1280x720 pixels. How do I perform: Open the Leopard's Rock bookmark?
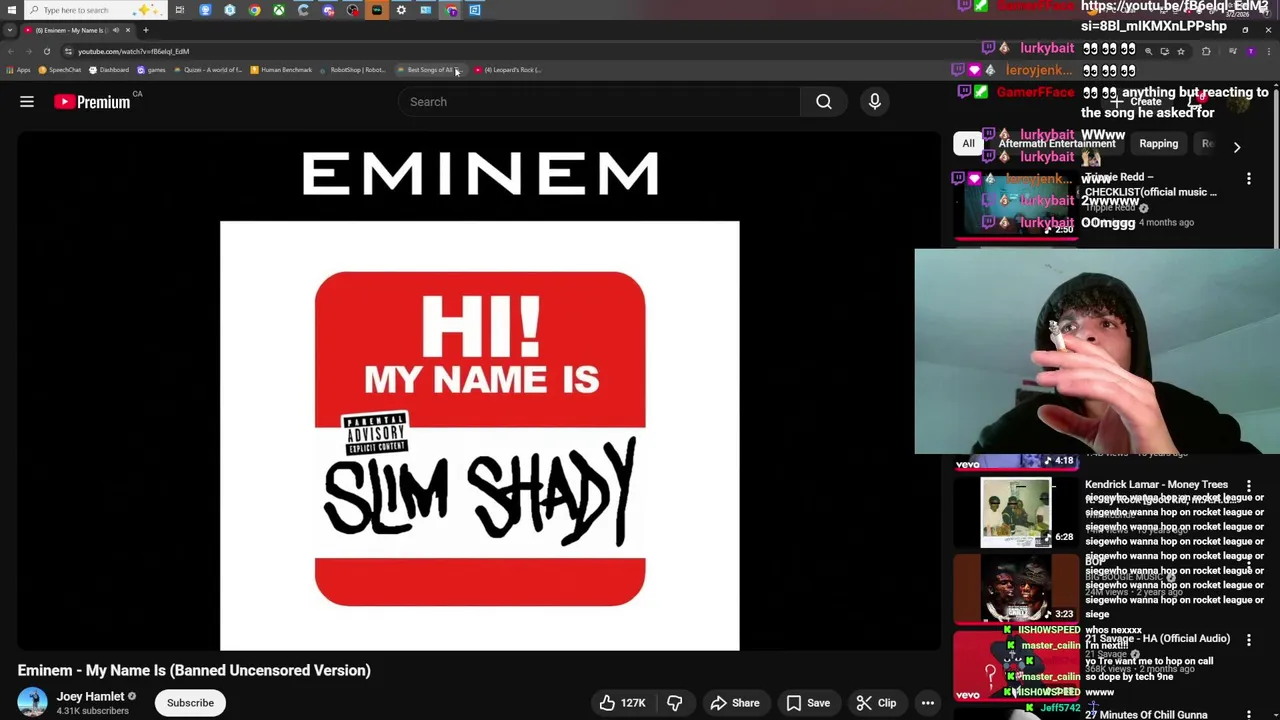pyautogui.click(x=508, y=70)
